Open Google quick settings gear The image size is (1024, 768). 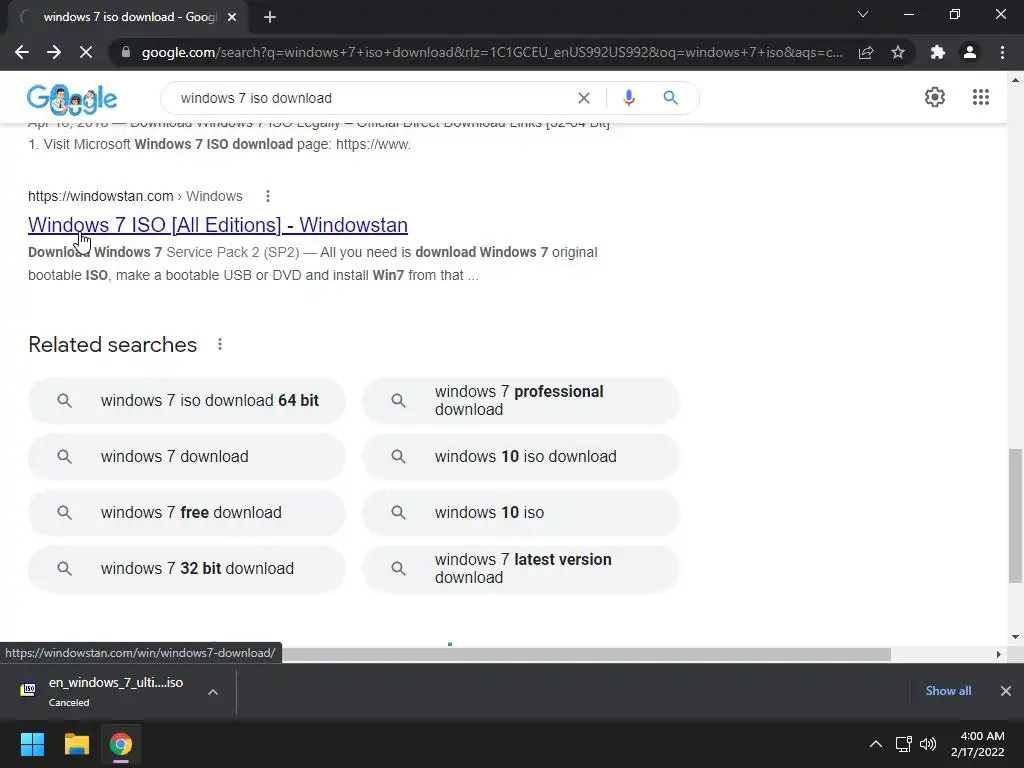(935, 97)
